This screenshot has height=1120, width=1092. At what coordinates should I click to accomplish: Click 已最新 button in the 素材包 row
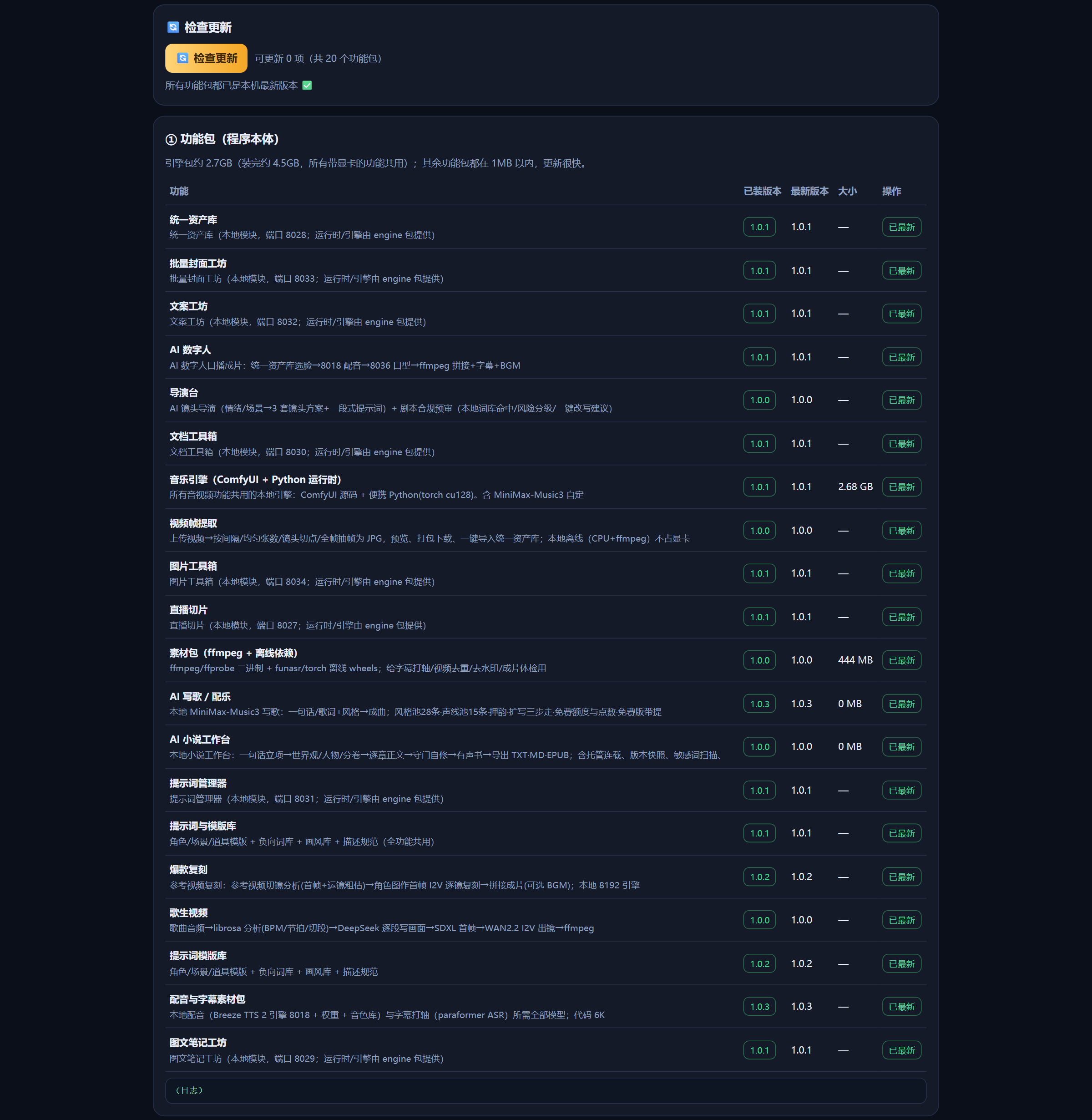(x=901, y=660)
